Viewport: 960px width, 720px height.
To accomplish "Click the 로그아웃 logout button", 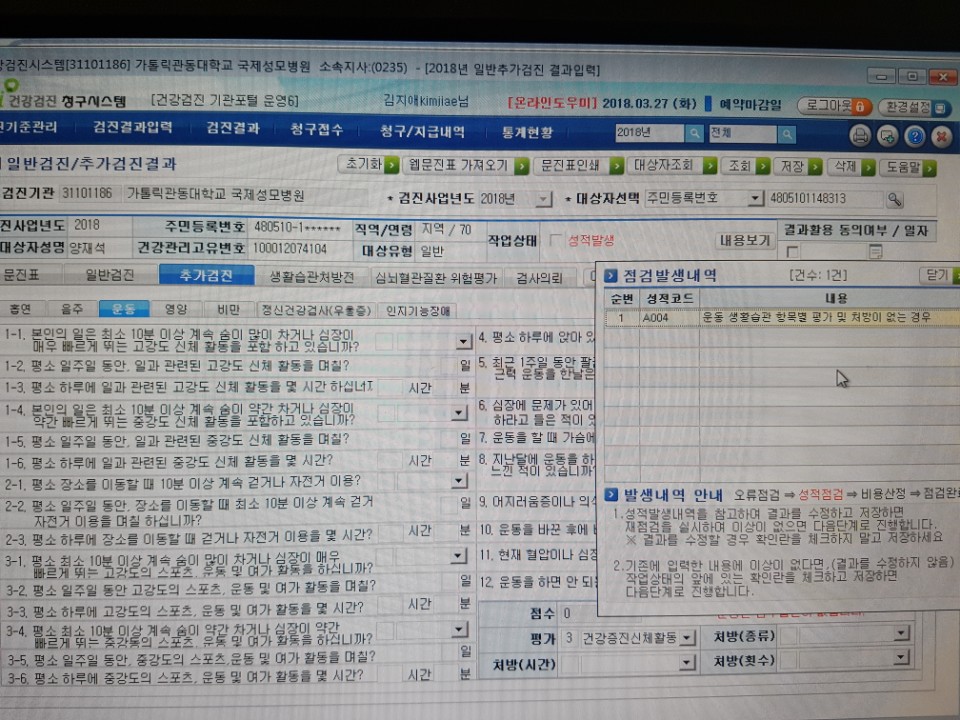I will (x=834, y=106).
